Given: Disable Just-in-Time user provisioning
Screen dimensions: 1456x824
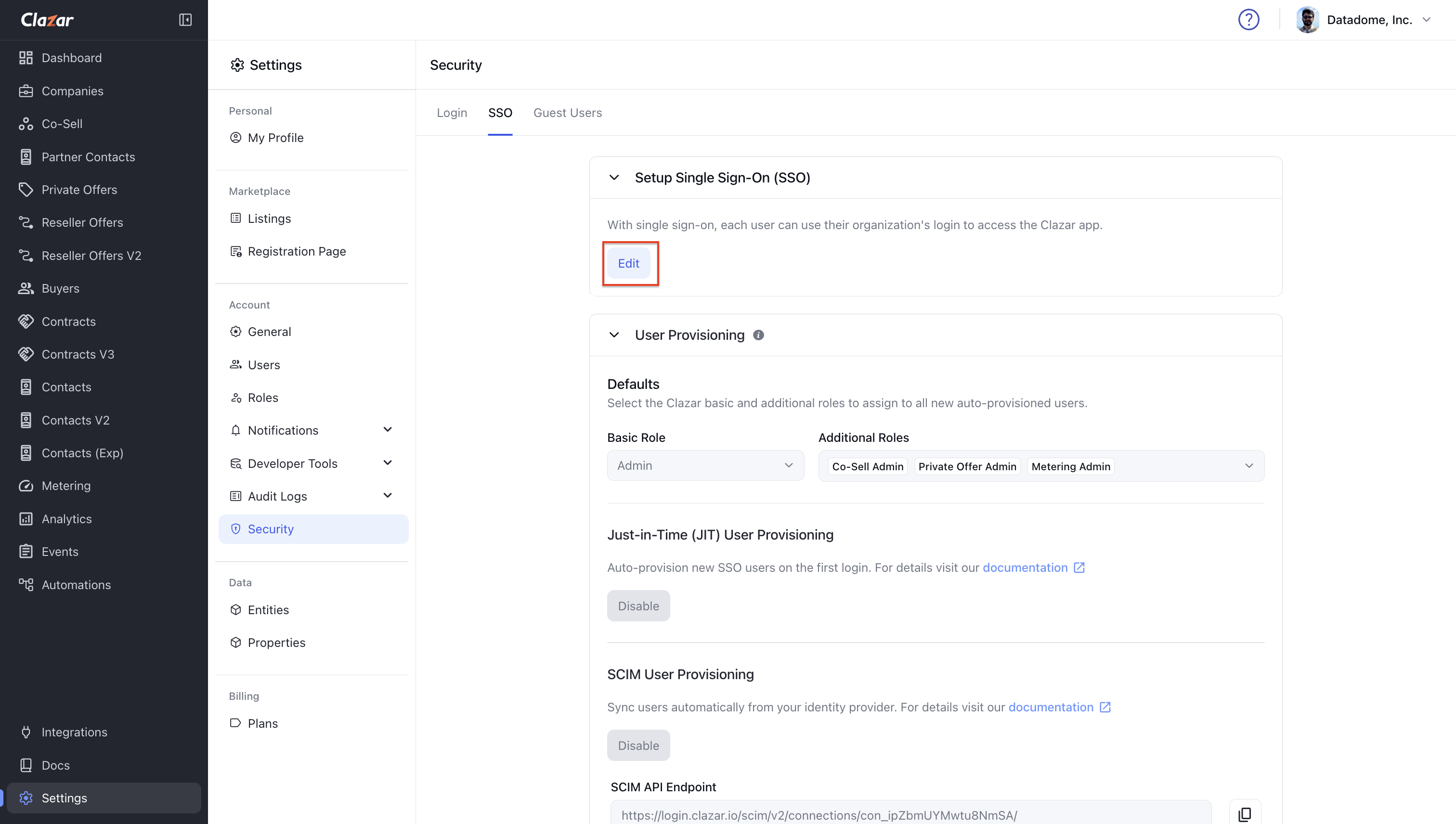Looking at the screenshot, I should pyautogui.click(x=638, y=605).
